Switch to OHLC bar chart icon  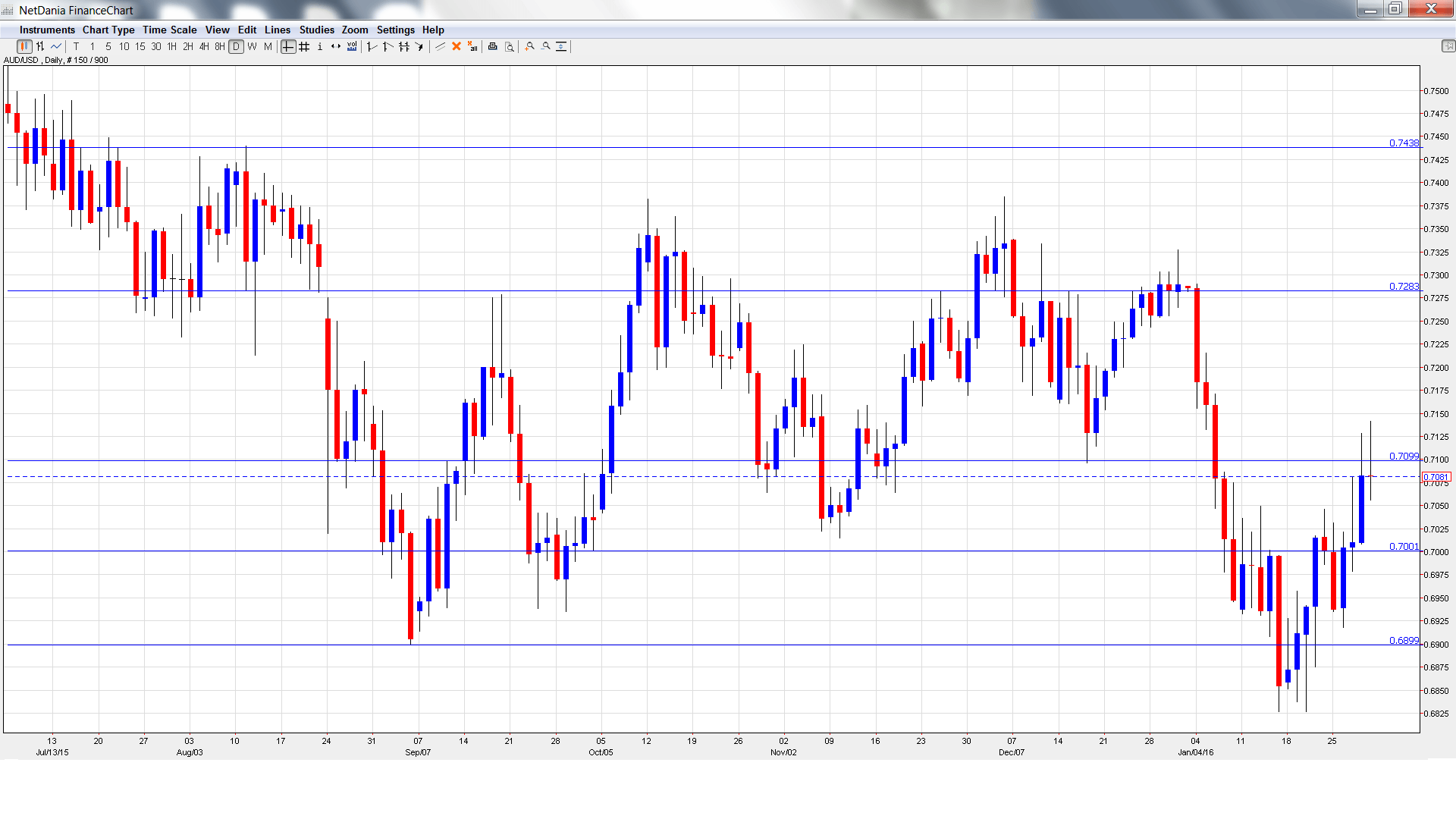(x=40, y=47)
